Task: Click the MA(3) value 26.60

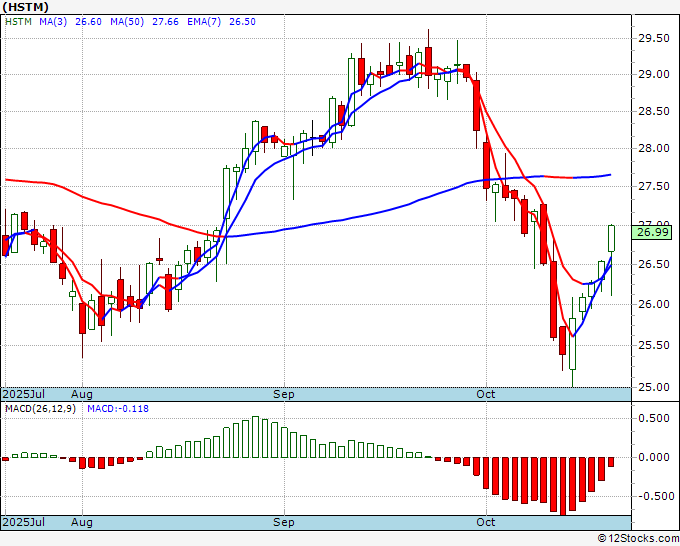Action: (88, 22)
